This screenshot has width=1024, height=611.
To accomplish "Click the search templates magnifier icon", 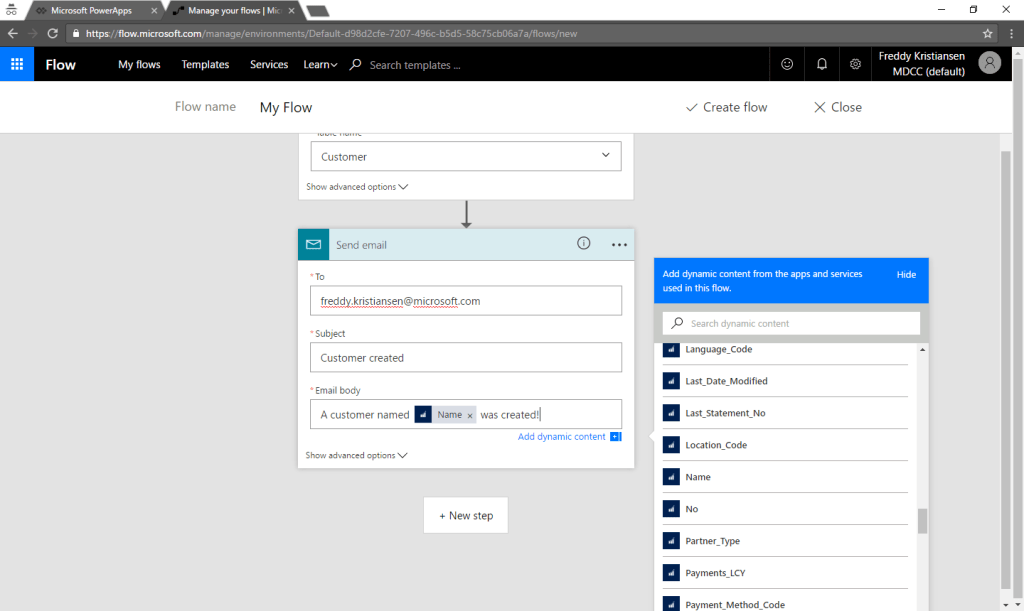I will [355, 64].
